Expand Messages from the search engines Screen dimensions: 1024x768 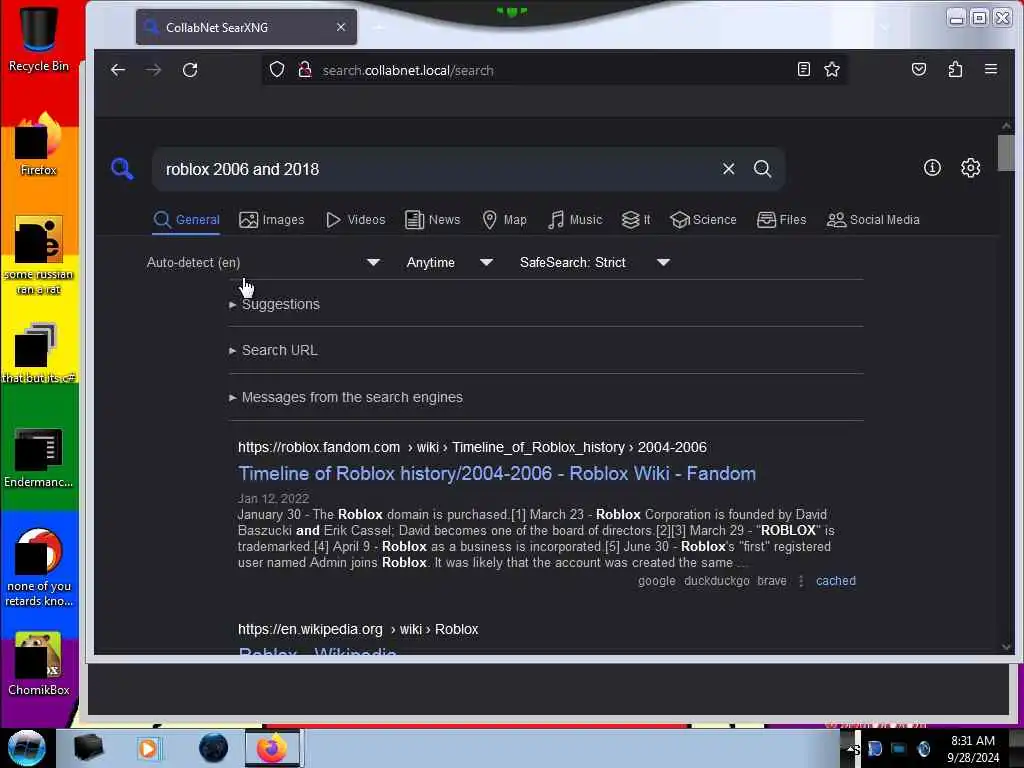click(346, 398)
